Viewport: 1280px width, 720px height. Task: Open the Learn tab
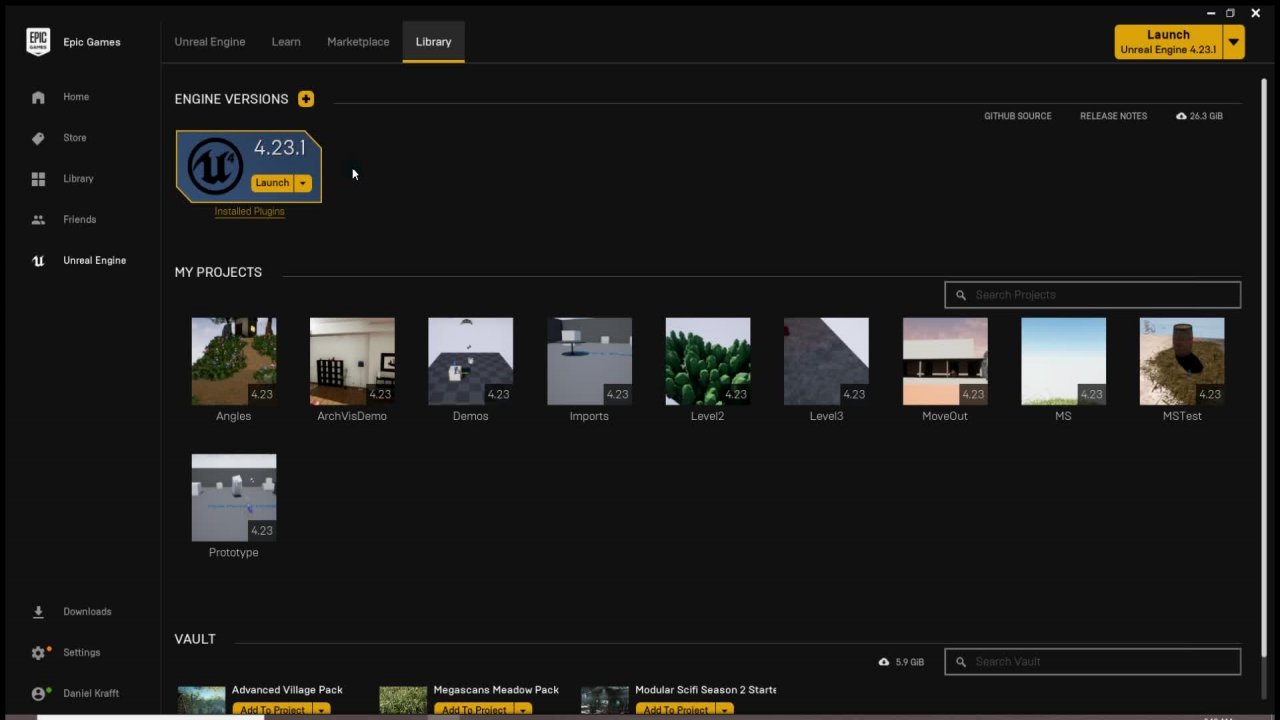pos(286,42)
